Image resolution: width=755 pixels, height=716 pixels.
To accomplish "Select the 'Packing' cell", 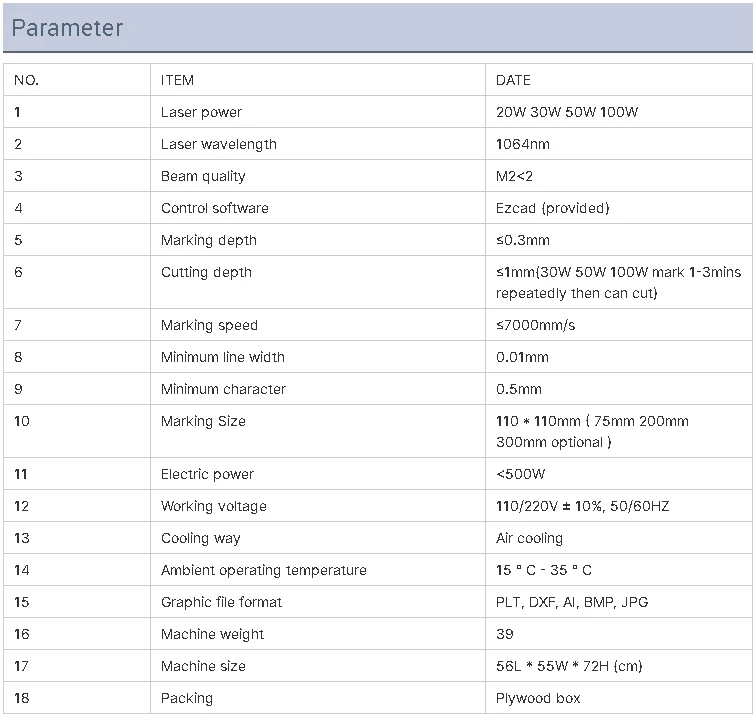I will coord(187,699).
